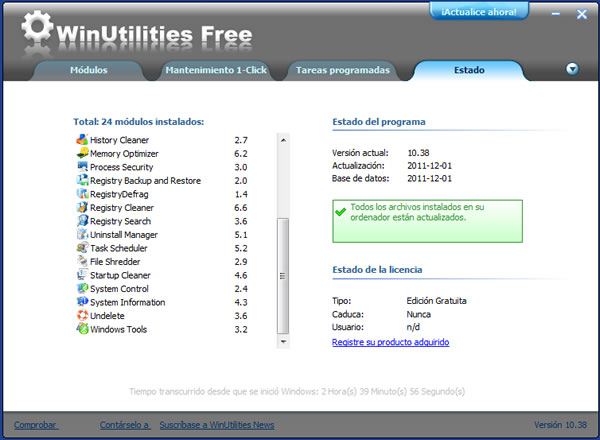This screenshot has width=600, height=440.
Task: Select the System Information list entry text
Action: pos(127,302)
